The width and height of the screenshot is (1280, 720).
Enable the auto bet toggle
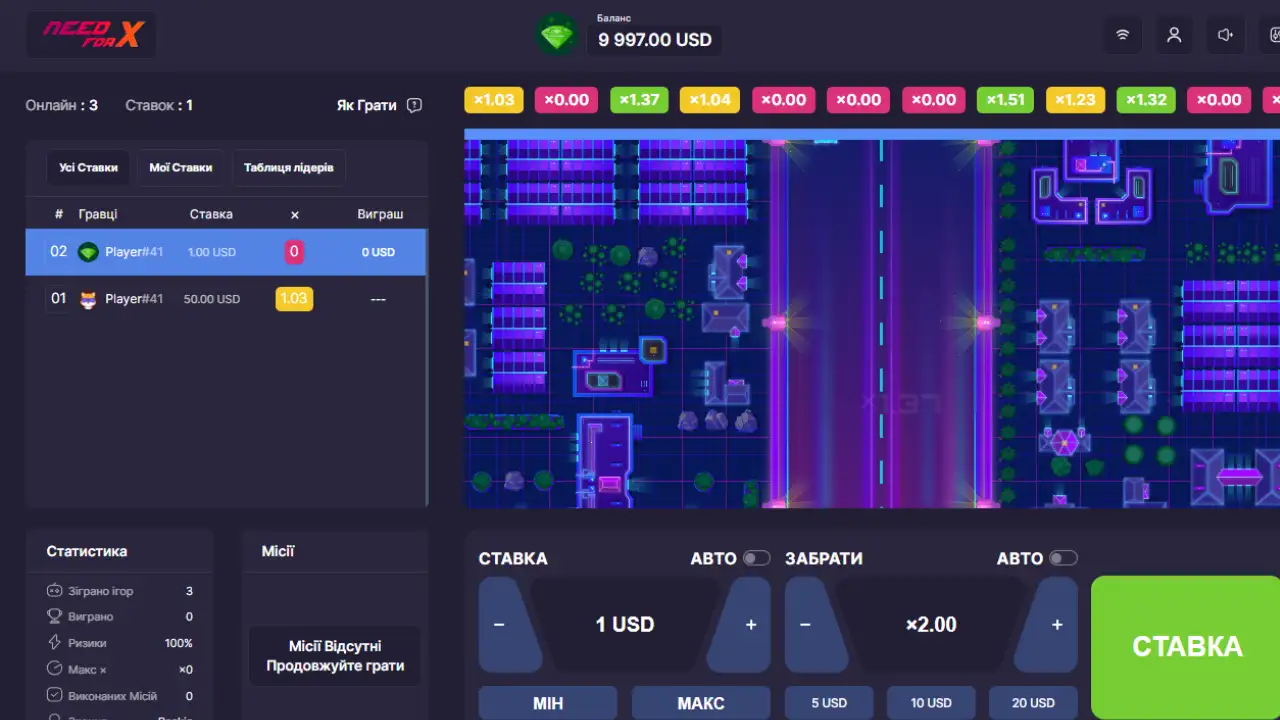point(756,558)
